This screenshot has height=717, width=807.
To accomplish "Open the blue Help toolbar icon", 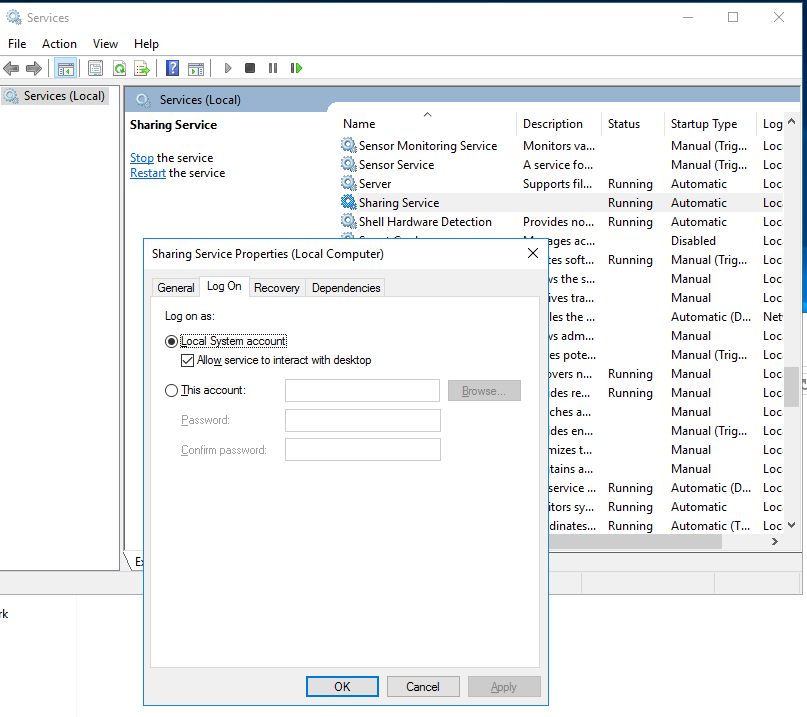I will [x=172, y=68].
